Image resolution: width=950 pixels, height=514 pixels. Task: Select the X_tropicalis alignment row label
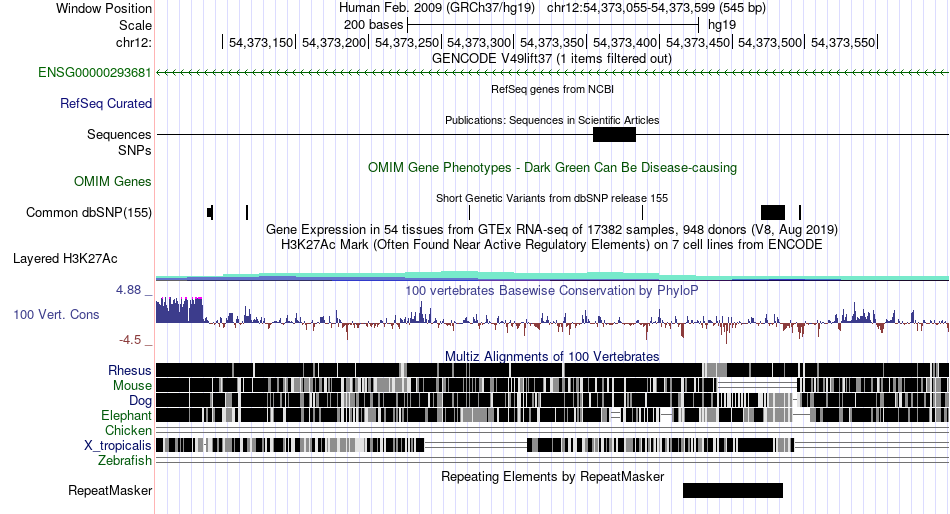click(x=118, y=446)
